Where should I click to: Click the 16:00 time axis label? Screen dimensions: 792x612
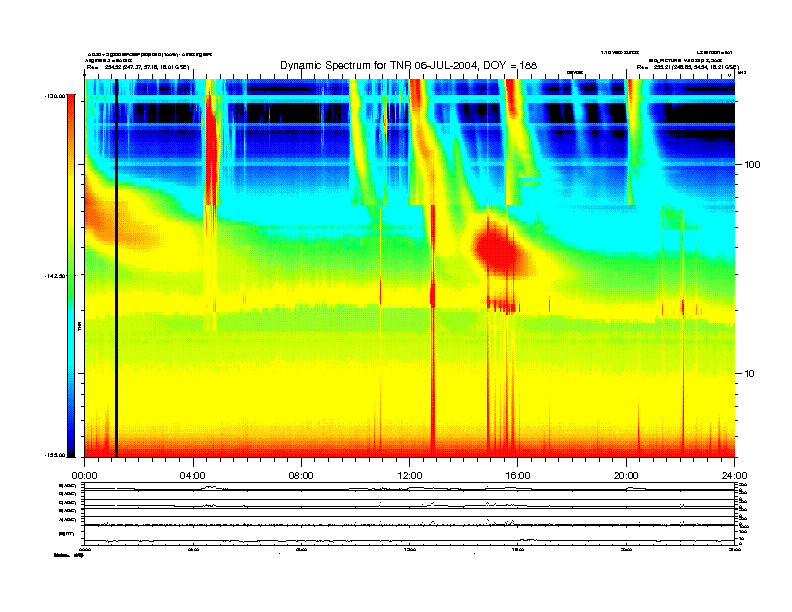tap(518, 476)
